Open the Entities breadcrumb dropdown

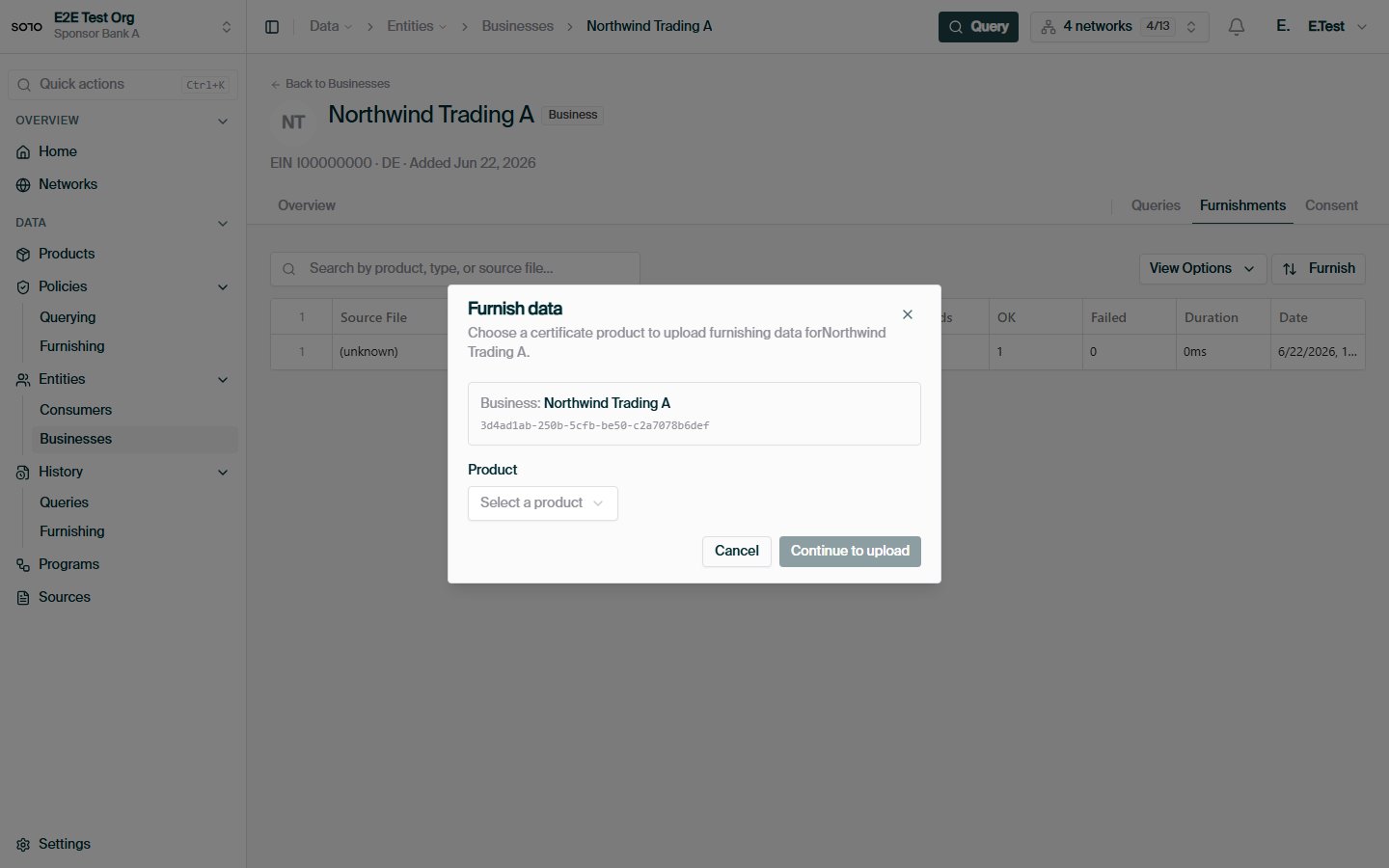click(417, 27)
